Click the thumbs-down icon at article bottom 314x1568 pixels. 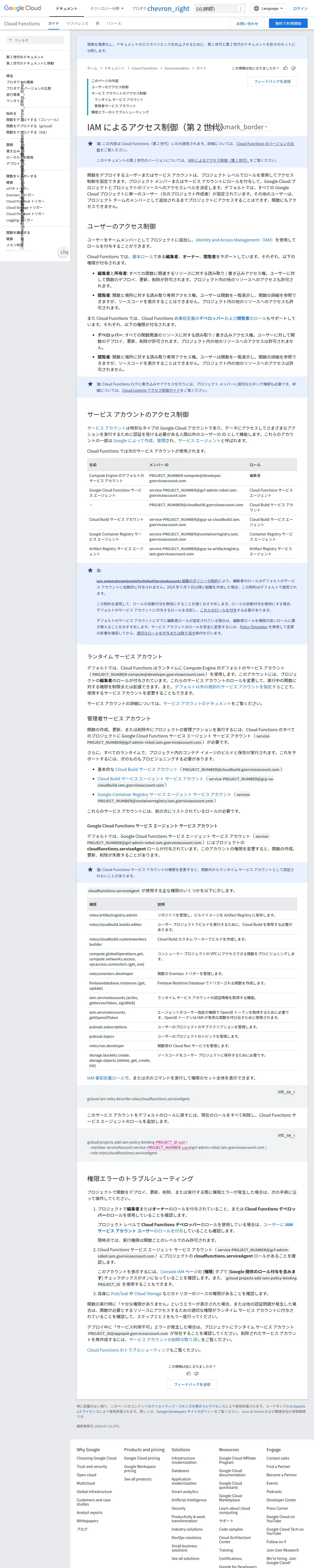click(x=196, y=1373)
